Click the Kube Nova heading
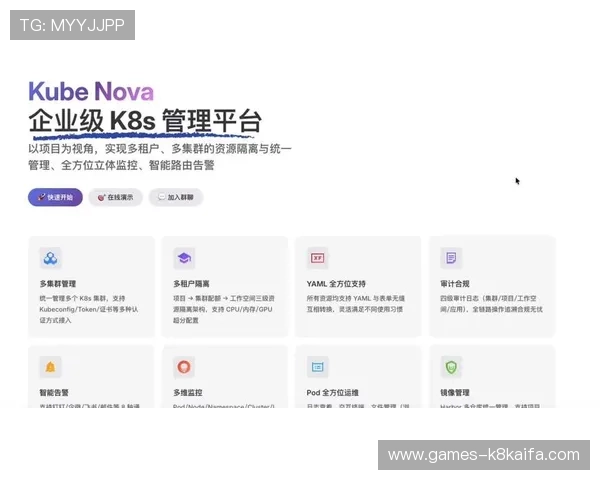 click(91, 91)
